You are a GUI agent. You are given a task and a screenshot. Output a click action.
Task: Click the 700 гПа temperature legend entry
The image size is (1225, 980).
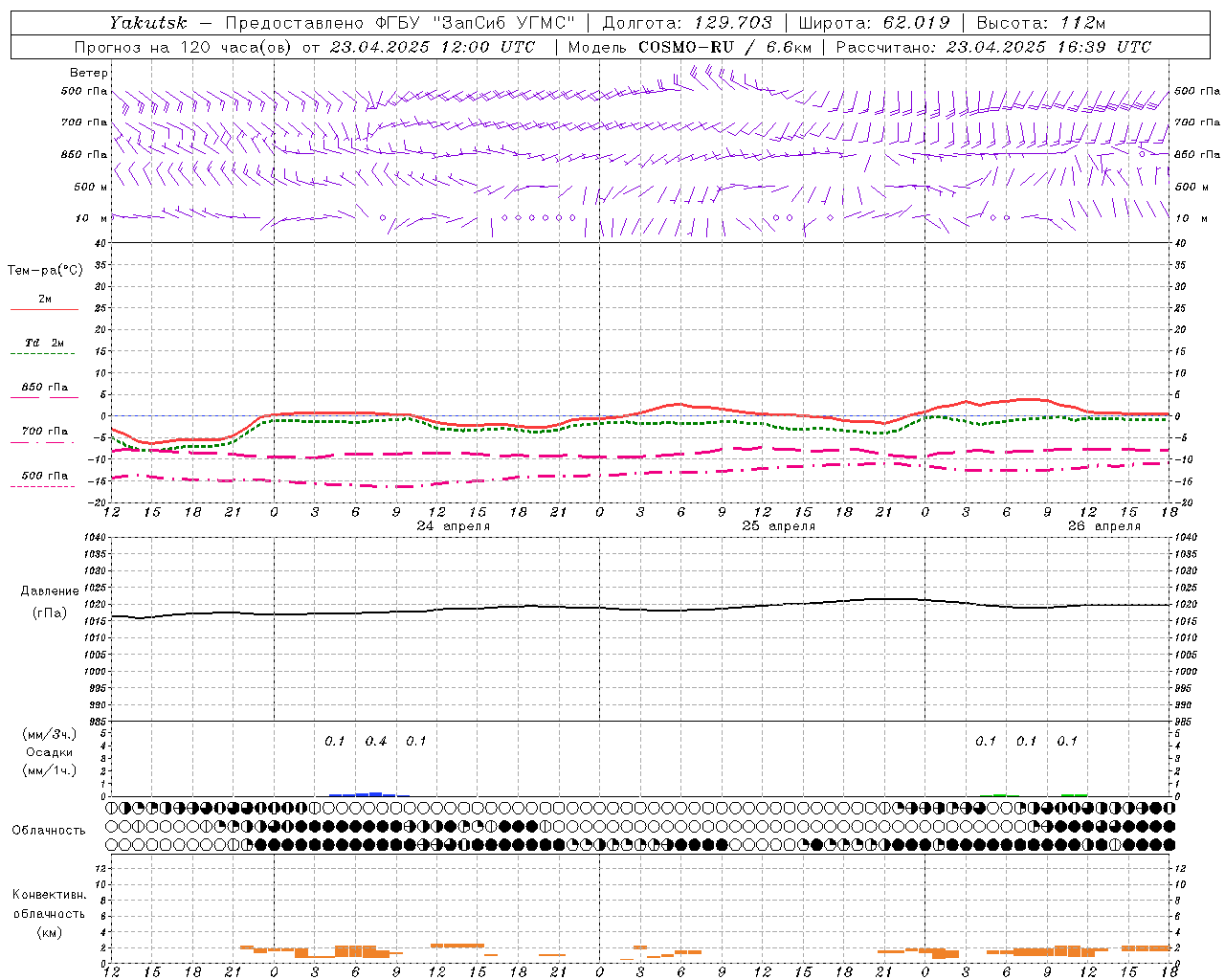(45, 431)
